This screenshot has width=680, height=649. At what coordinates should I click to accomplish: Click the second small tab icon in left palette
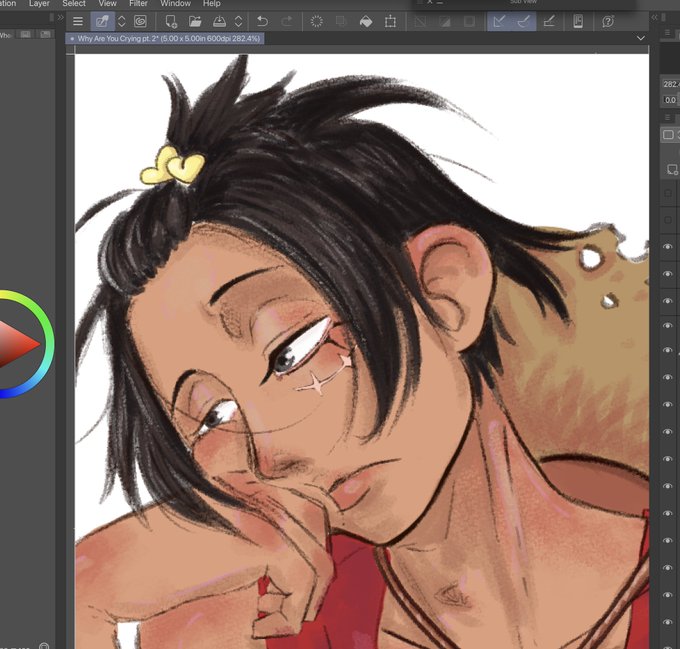point(45,34)
